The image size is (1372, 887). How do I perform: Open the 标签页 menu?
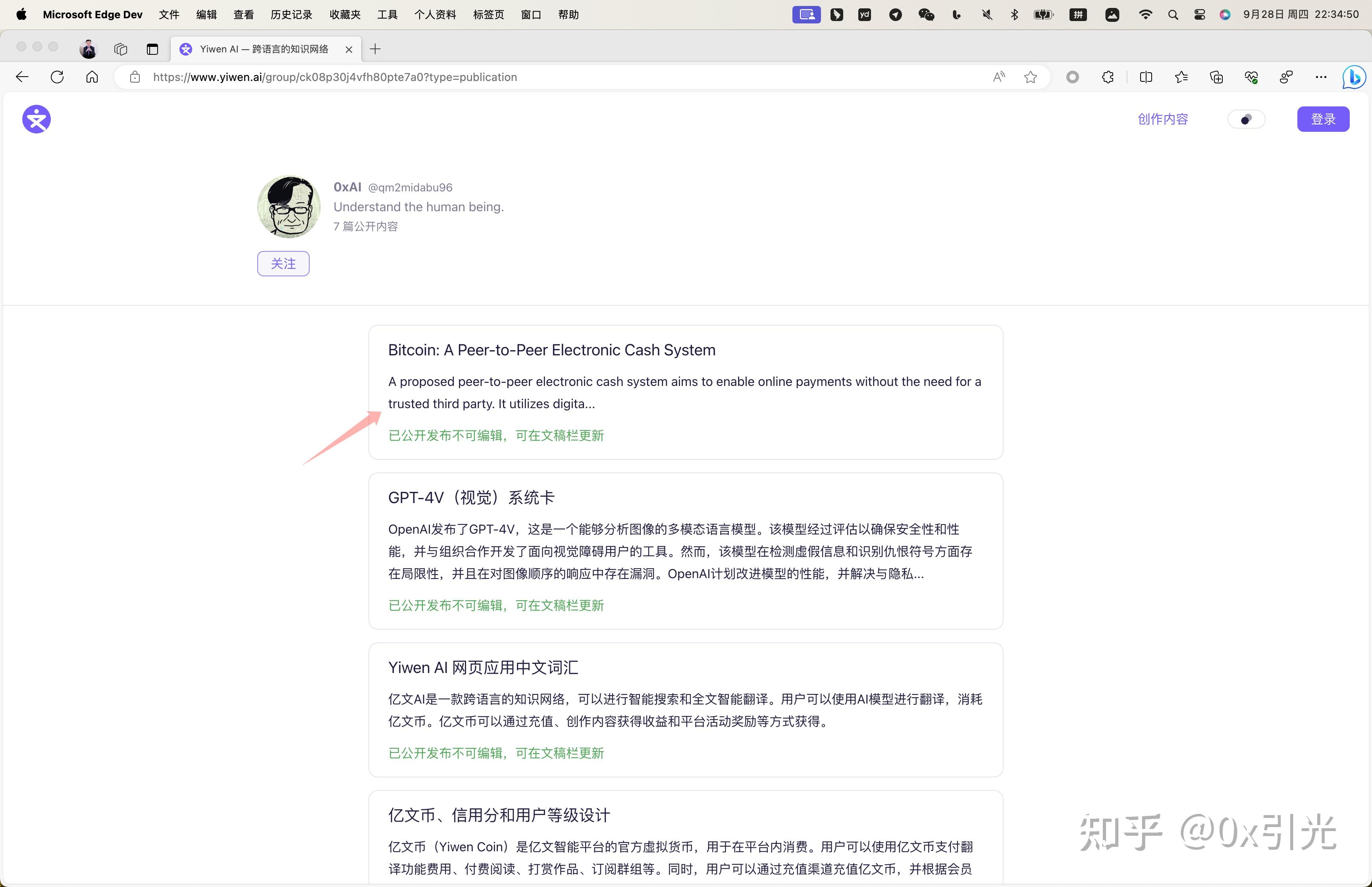[x=489, y=14]
